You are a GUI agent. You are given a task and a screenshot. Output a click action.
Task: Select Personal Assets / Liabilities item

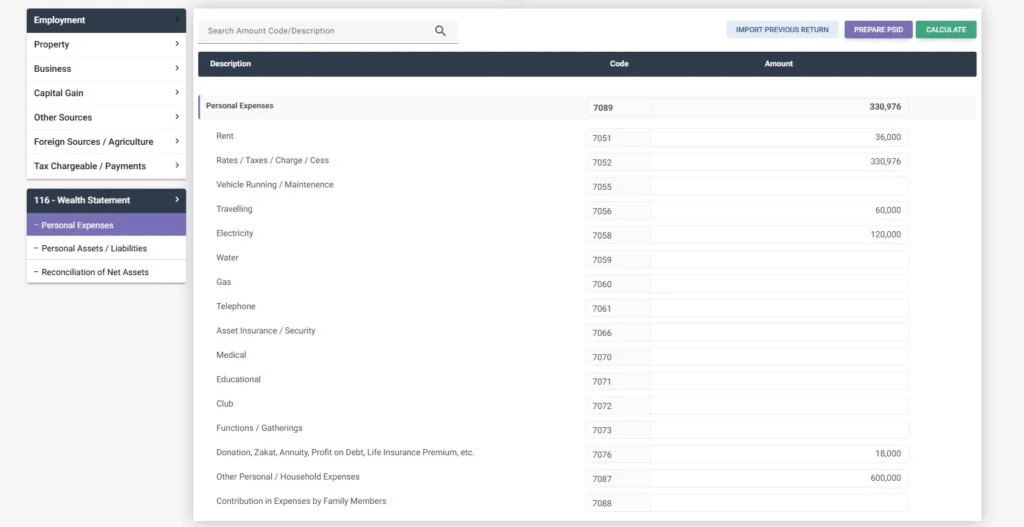point(106,248)
